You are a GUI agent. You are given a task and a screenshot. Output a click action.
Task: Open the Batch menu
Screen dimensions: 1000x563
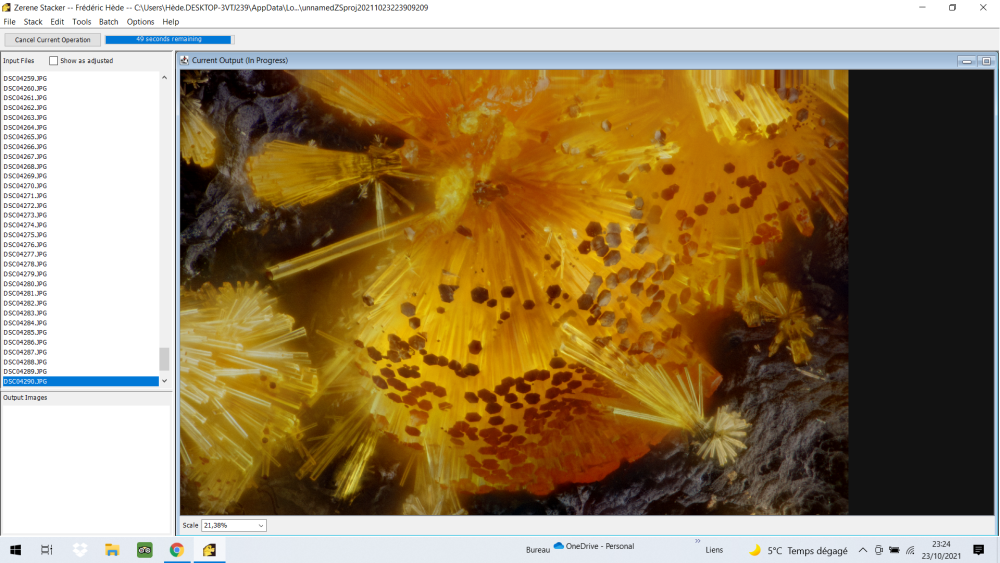(x=108, y=22)
